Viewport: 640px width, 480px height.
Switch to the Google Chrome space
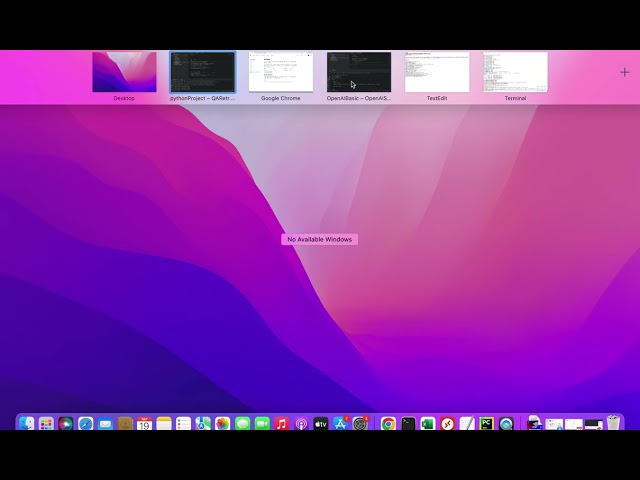[x=280, y=73]
